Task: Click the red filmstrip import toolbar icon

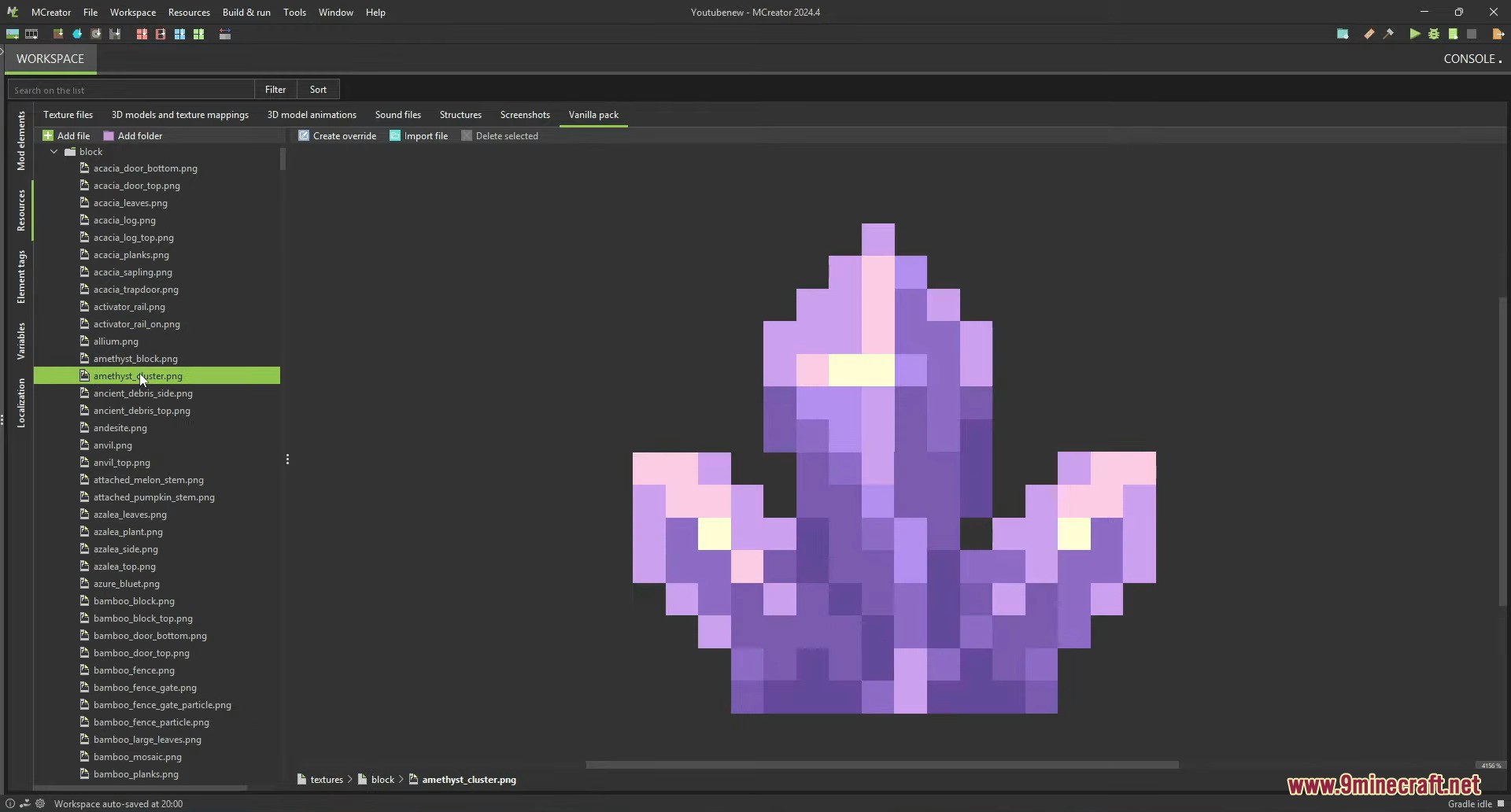Action: click(161, 34)
